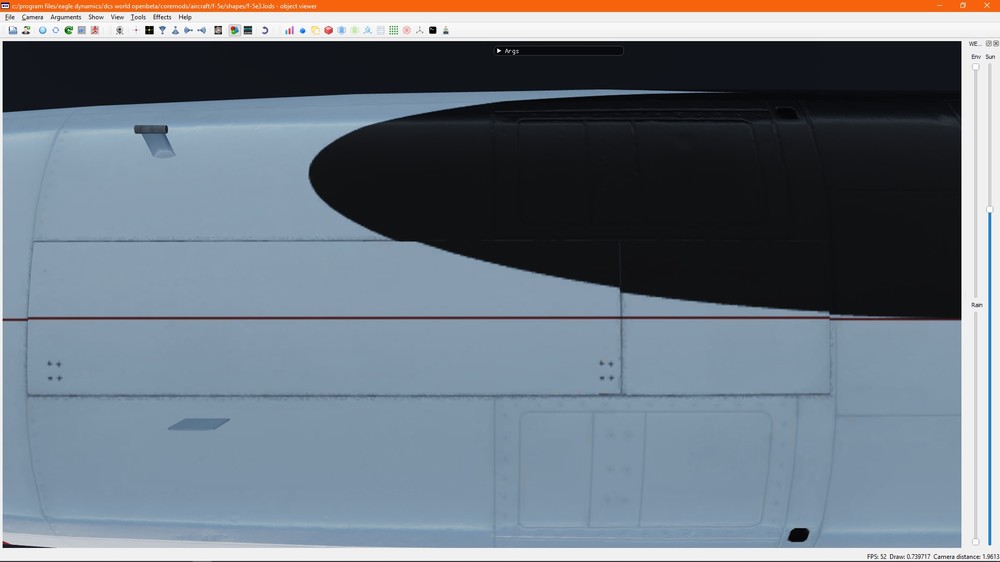Click the Env label in weather panel
Viewport: 1000px width, 562px height.
tap(976, 57)
